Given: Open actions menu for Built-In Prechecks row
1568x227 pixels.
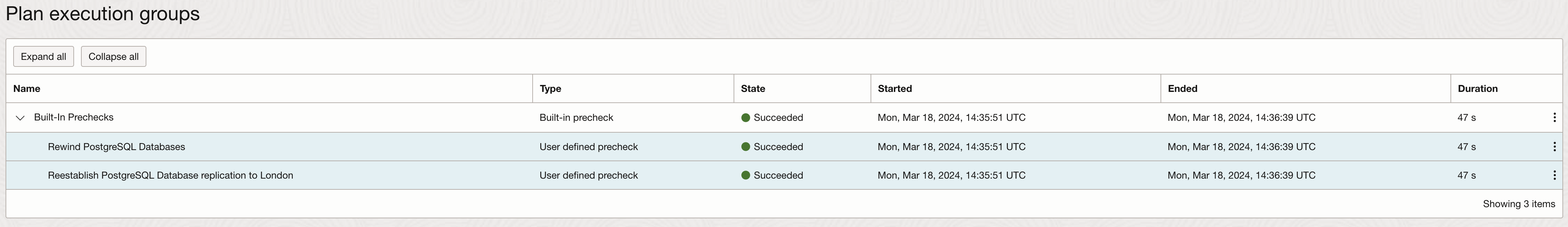Looking at the screenshot, I should pyautogui.click(x=1554, y=117).
